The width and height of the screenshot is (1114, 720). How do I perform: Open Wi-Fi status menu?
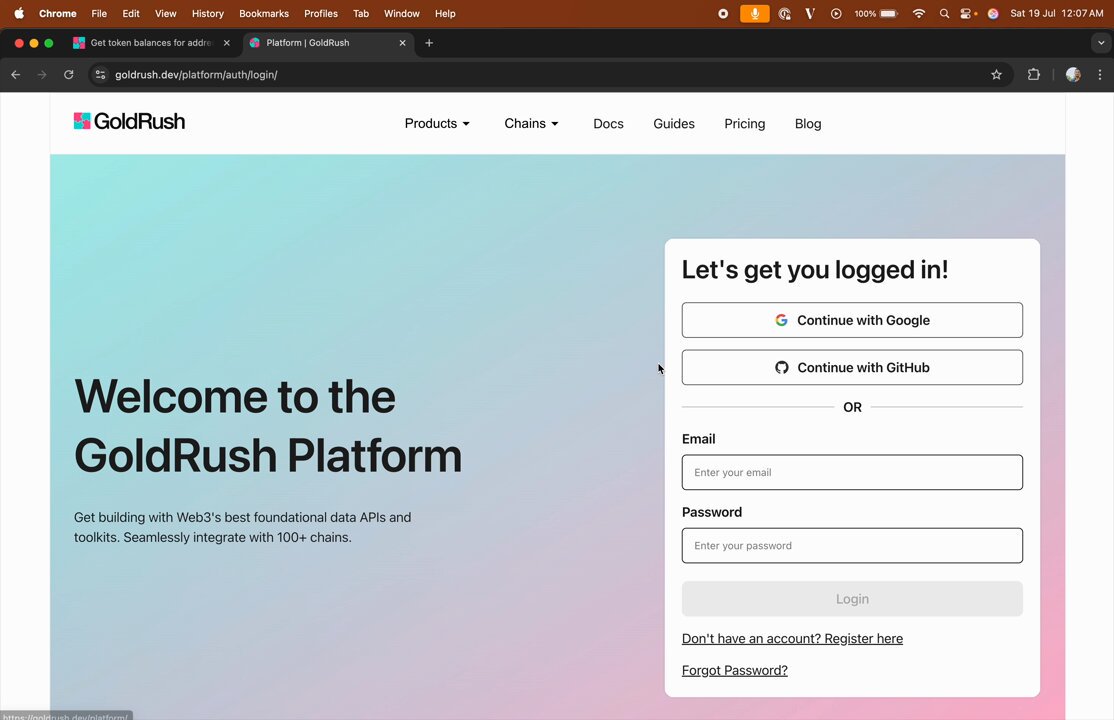(x=919, y=14)
